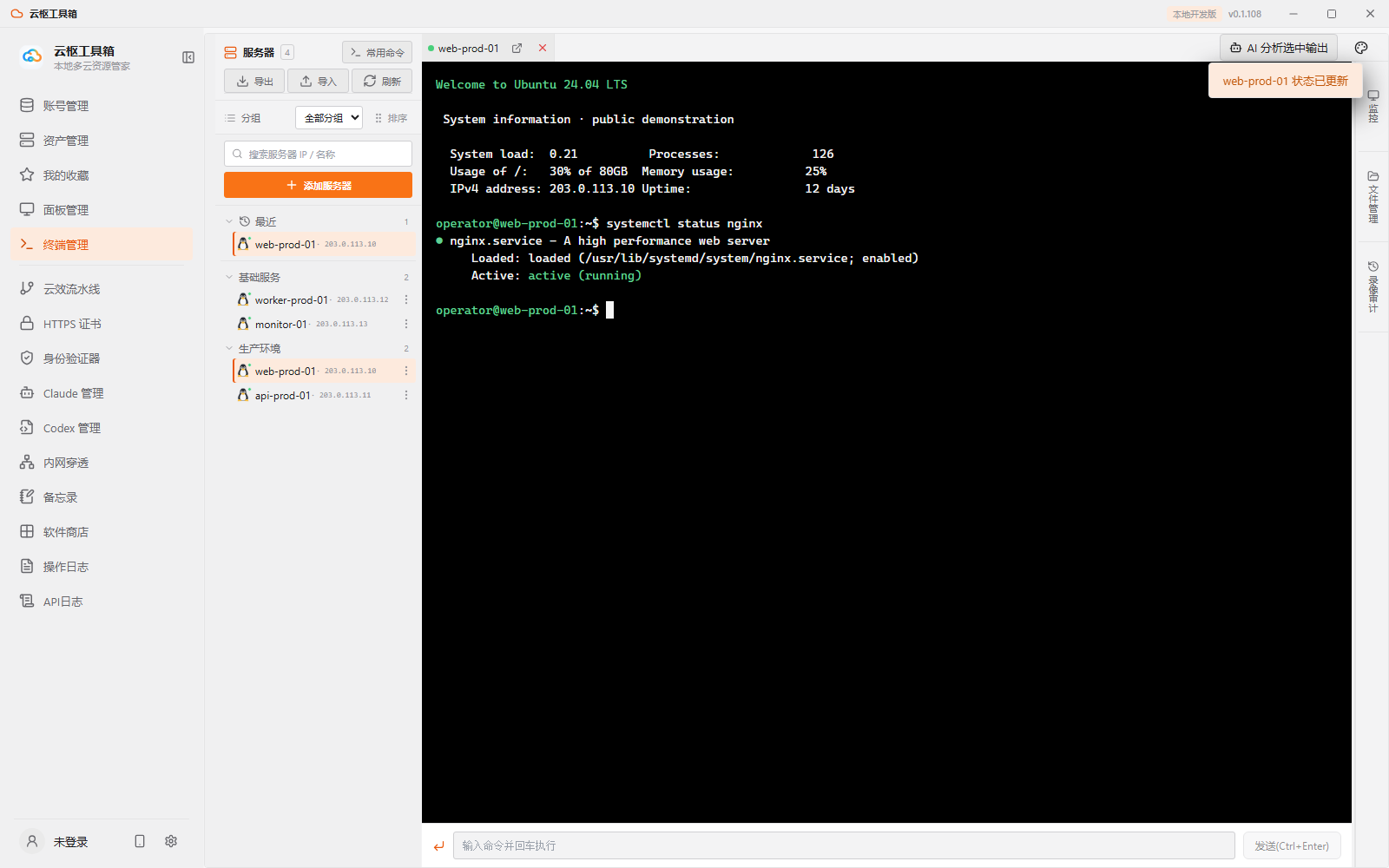Viewport: 1389px width, 868px height.
Task: Open 文件管理 right side panel
Action: click(1373, 198)
